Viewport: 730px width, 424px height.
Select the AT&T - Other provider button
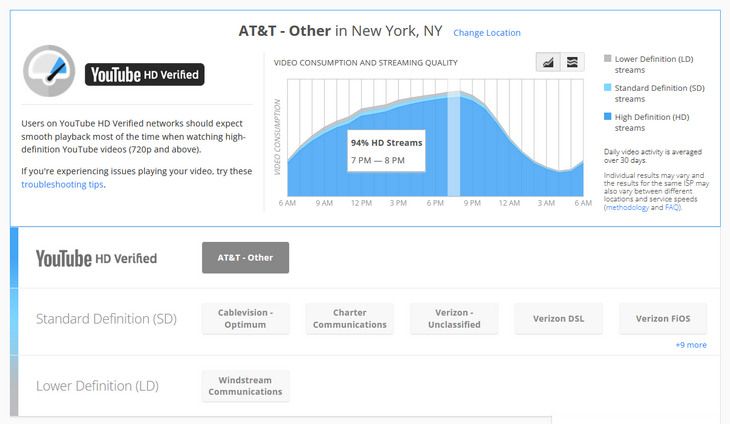245,257
